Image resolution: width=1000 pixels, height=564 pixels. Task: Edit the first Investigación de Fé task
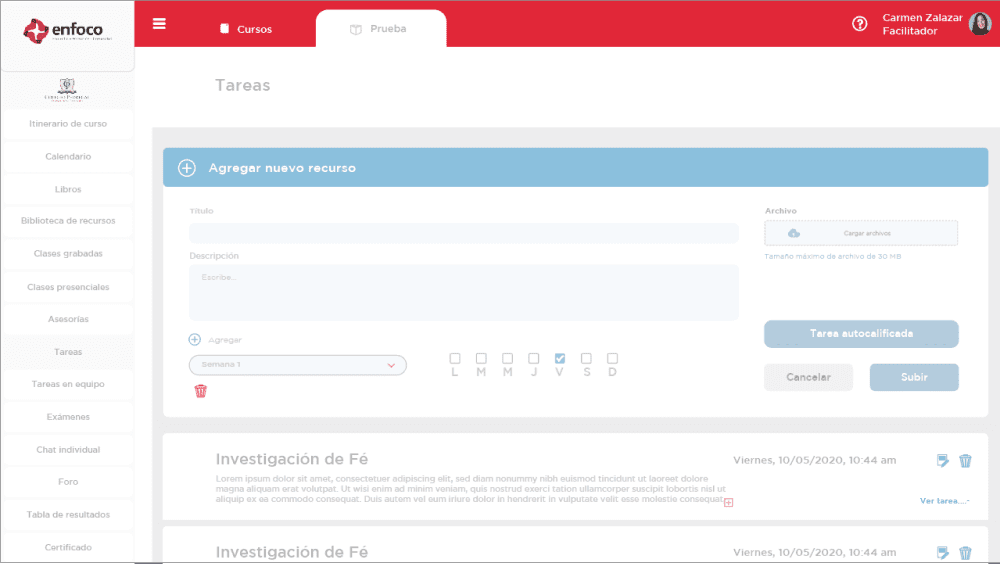pos(942,460)
